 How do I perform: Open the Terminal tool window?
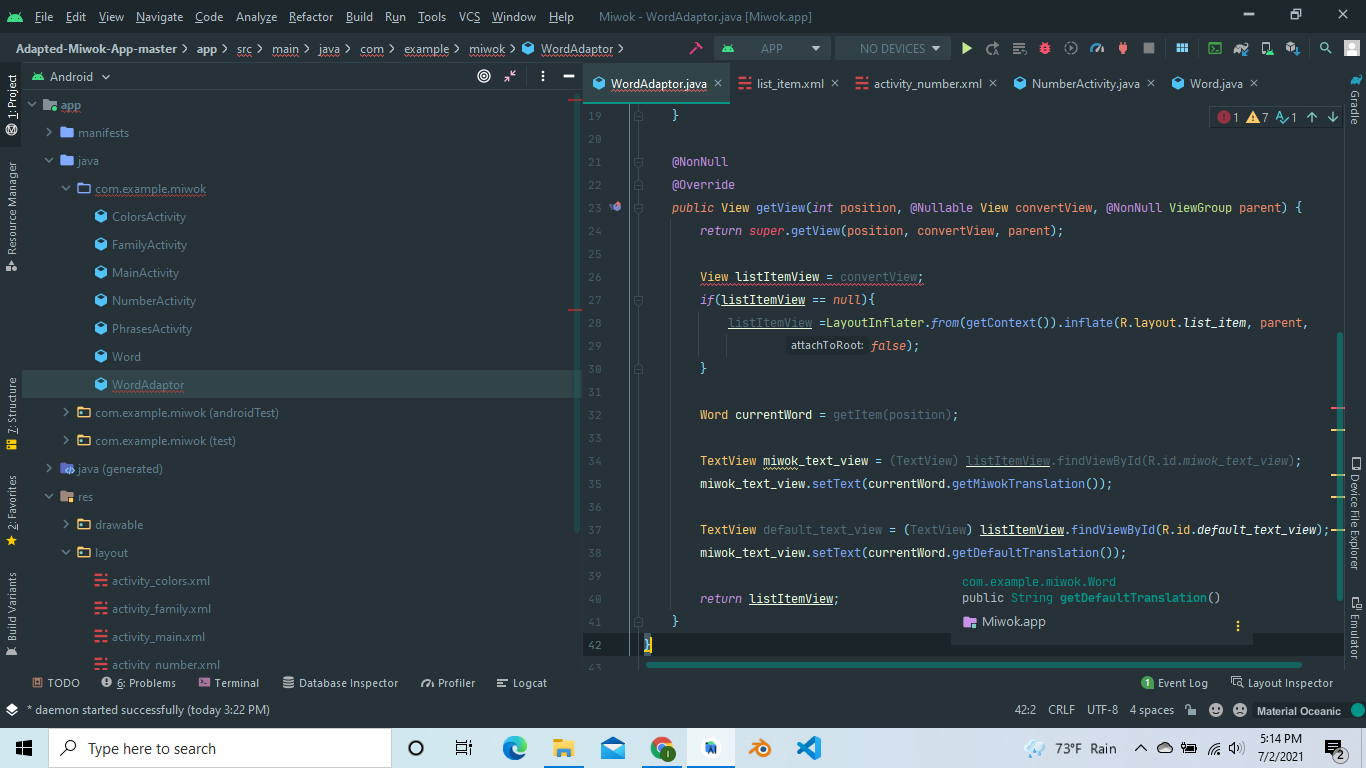click(228, 683)
